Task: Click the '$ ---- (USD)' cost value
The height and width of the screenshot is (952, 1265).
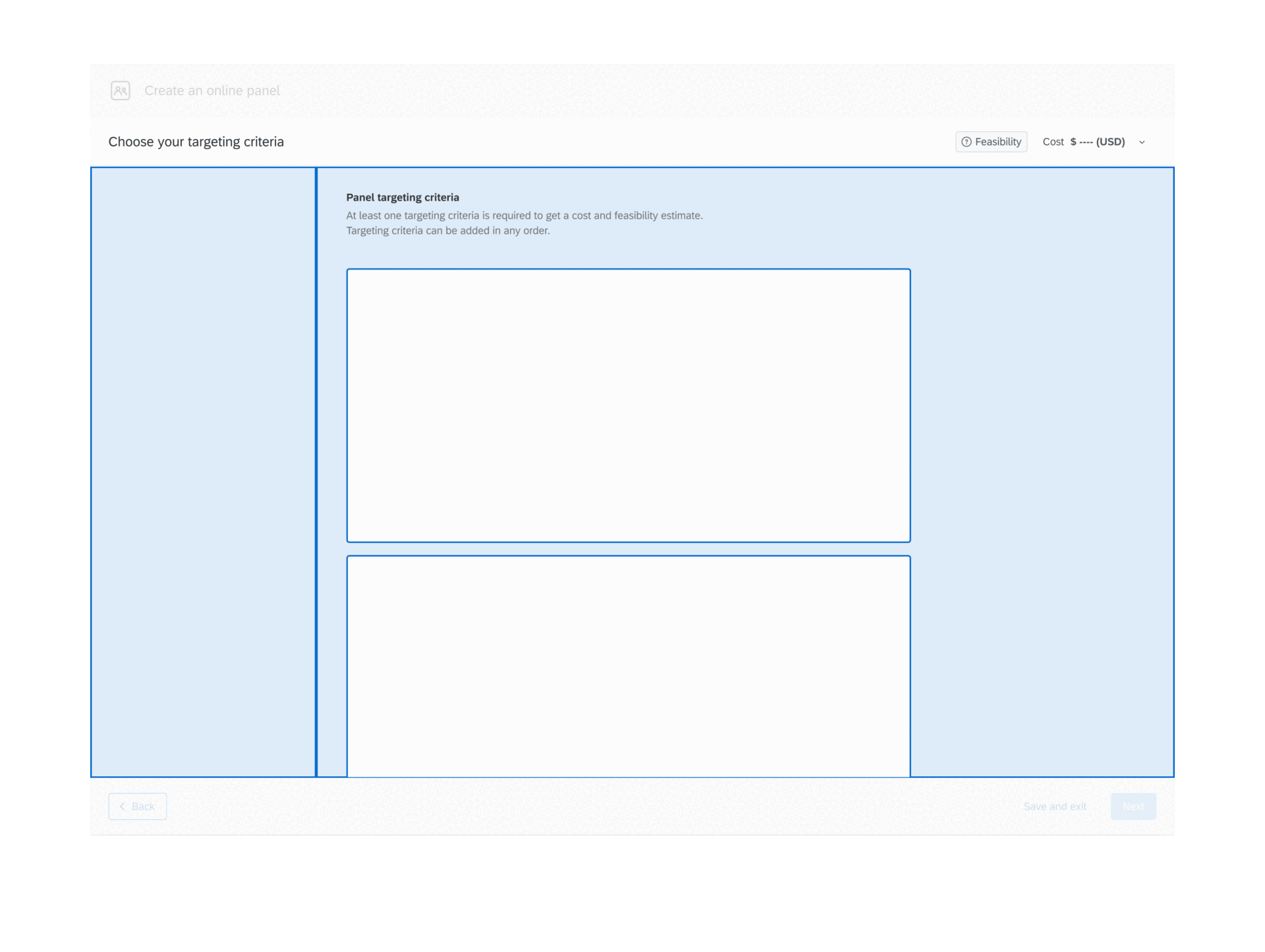Action: click(1097, 142)
